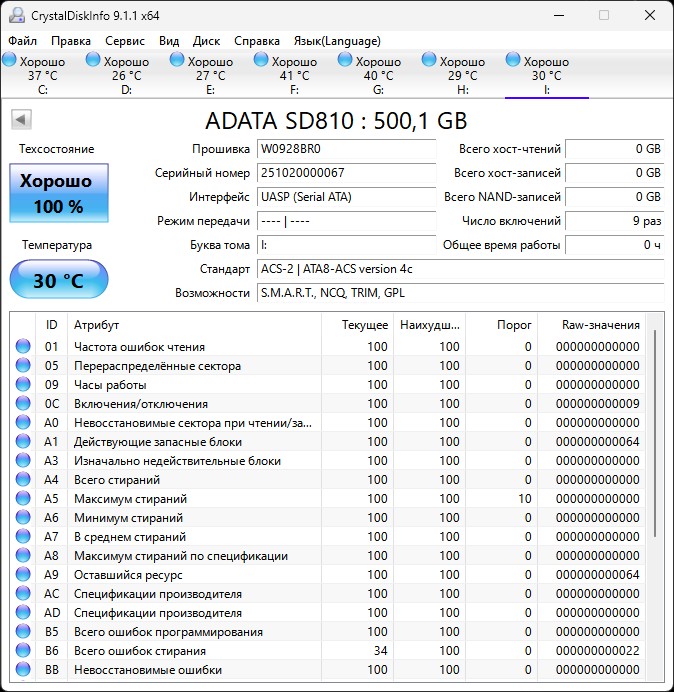Image resolution: width=674 pixels, height=692 pixels.
Task: Switch to the C: disk showing 37 °C
Action: click(x=43, y=73)
